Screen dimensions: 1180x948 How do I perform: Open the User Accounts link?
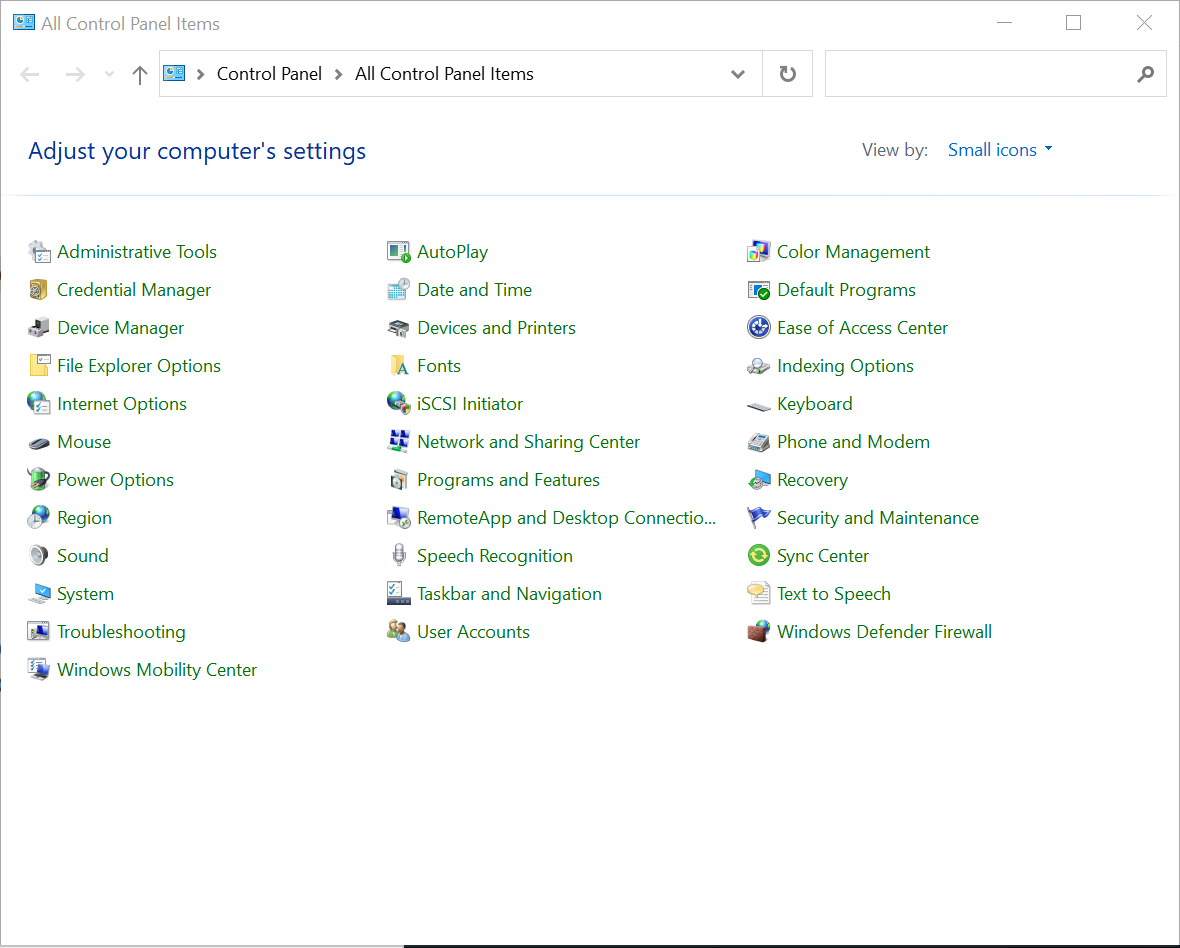[x=473, y=632]
